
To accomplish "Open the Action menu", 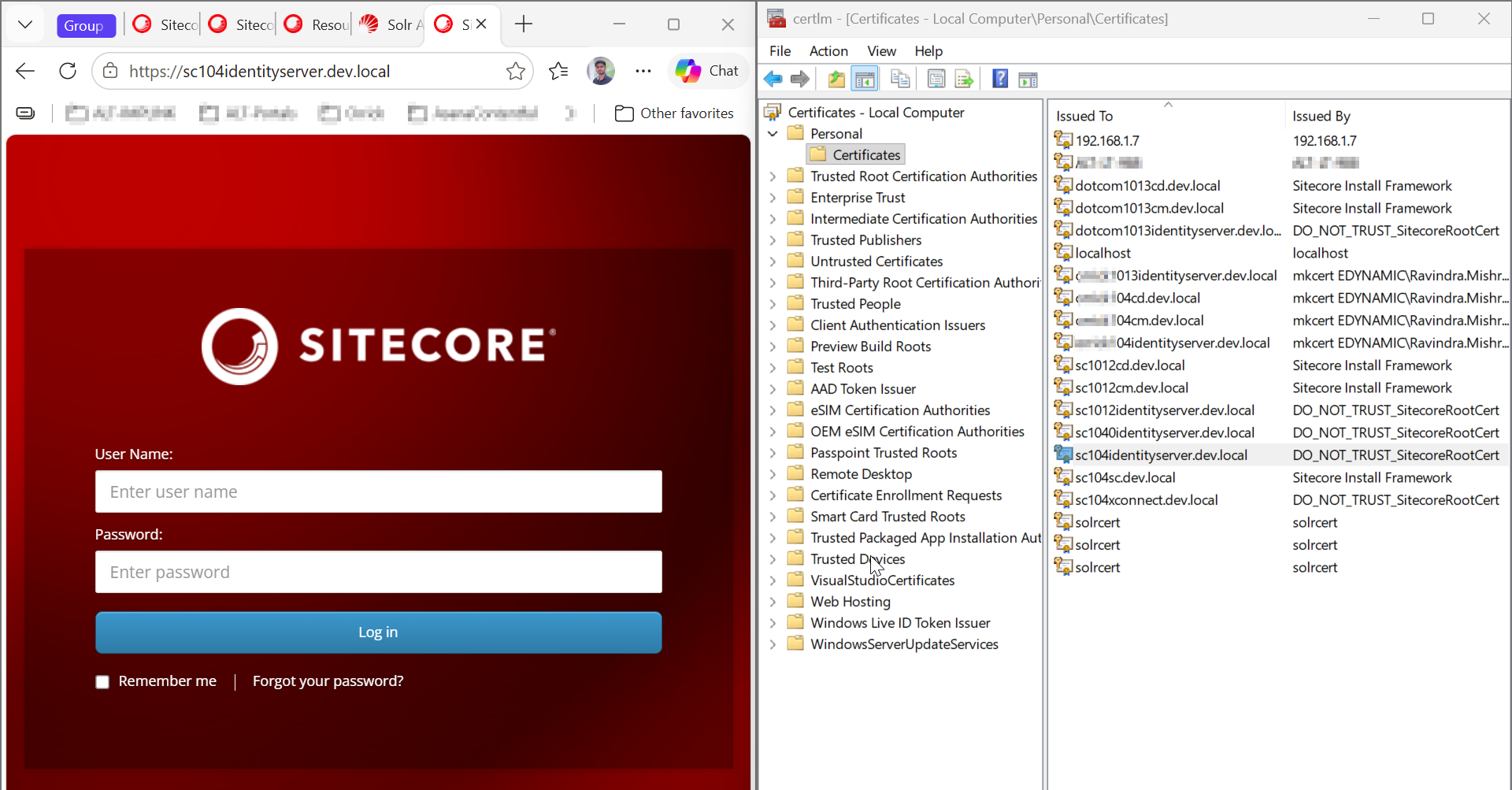I will tap(828, 51).
